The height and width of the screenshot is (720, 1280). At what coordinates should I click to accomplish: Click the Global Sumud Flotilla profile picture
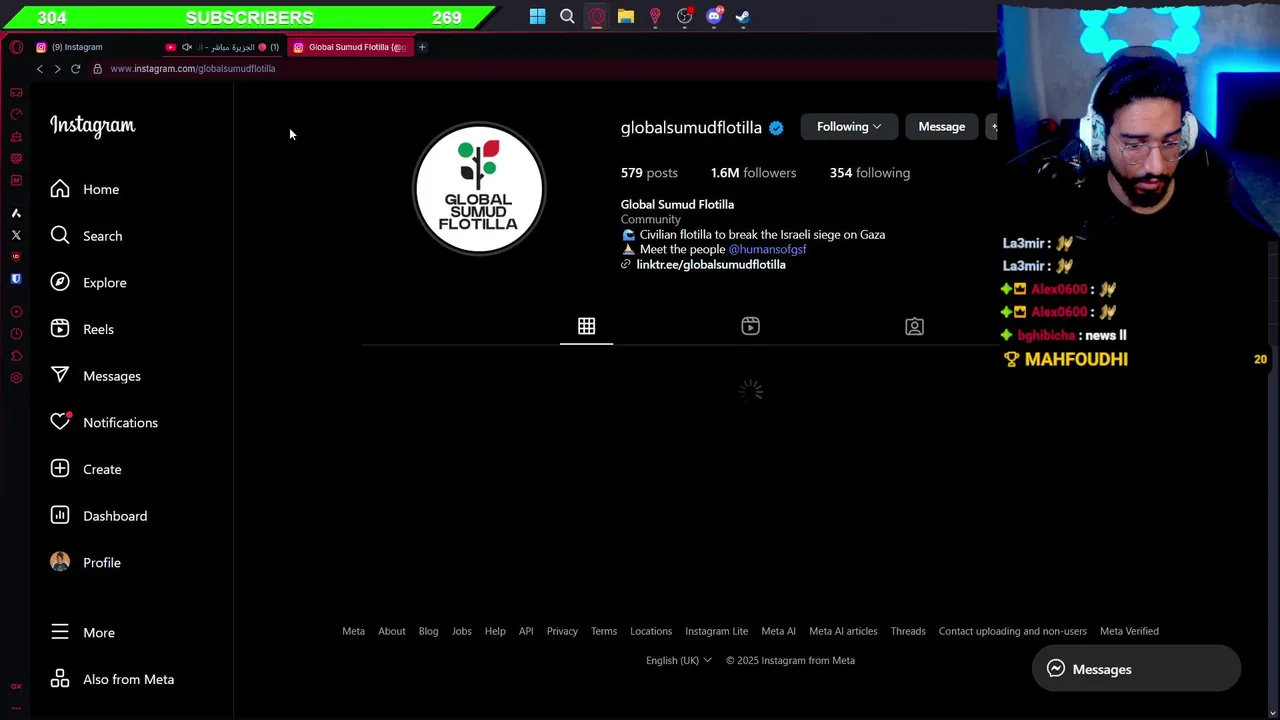click(x=479, y=189)
